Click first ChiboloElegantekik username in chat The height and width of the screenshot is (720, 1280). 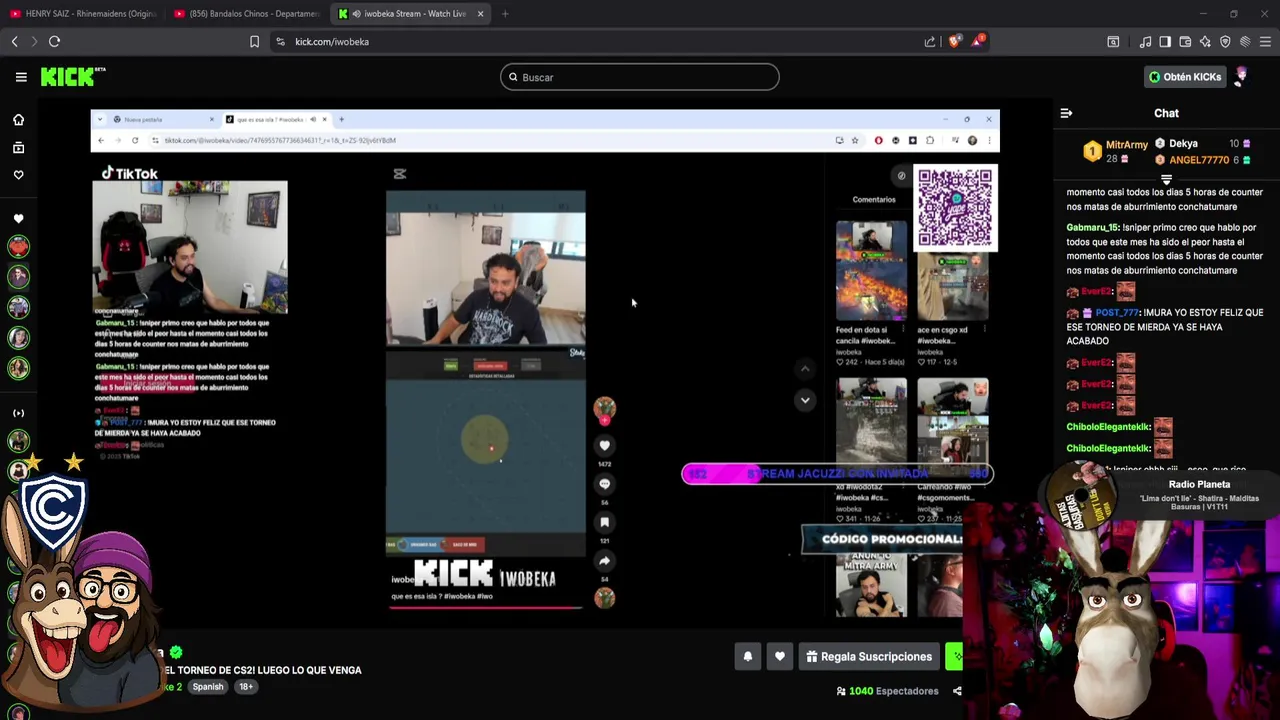1109,427
